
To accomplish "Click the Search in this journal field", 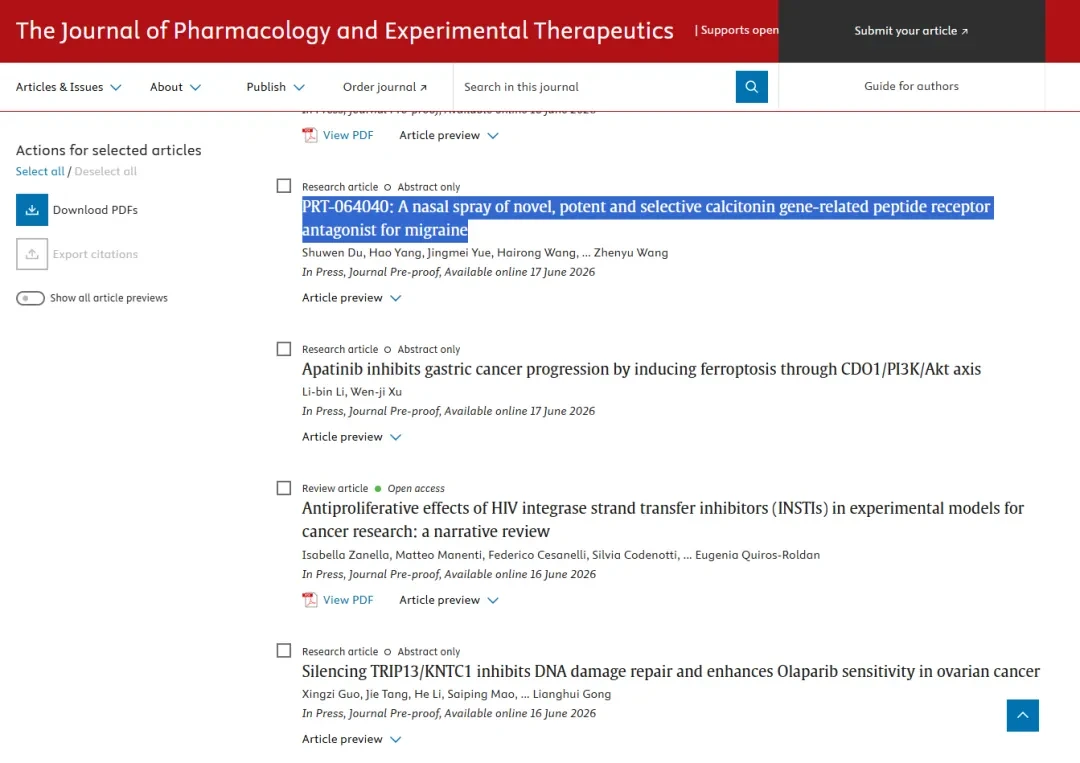I will pyautogui.click(x=595, y=87).
